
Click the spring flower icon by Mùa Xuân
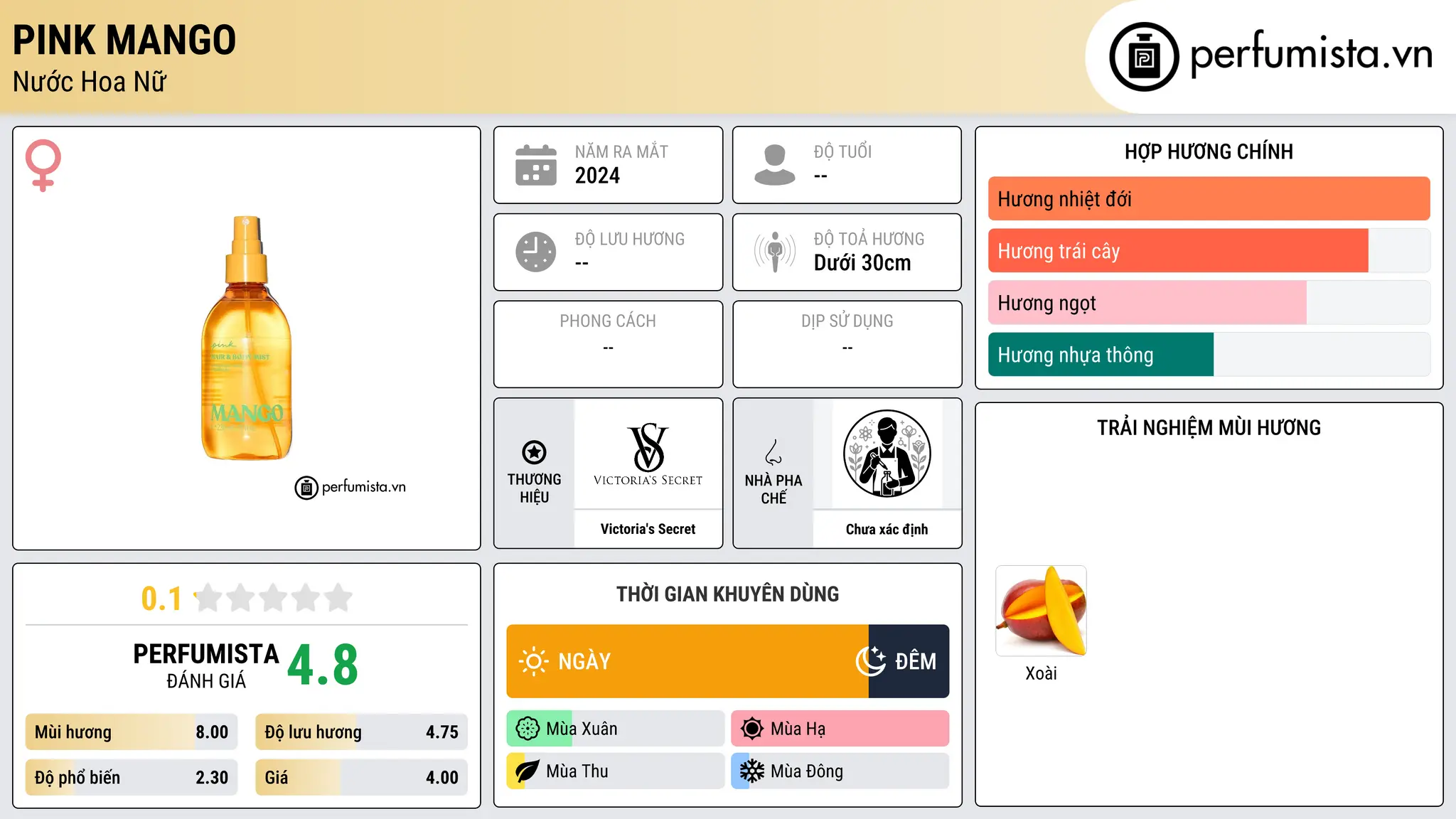[x=528, y=729]
